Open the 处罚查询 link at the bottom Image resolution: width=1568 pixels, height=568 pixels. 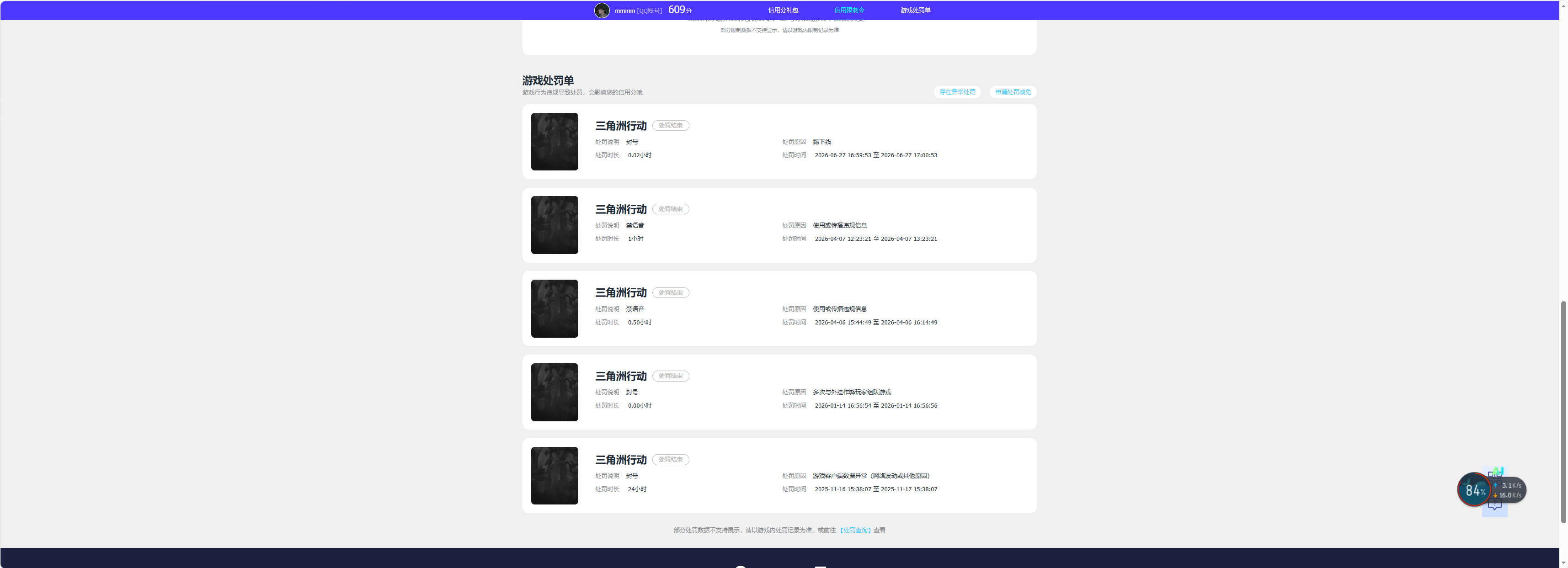pos(855,530)
